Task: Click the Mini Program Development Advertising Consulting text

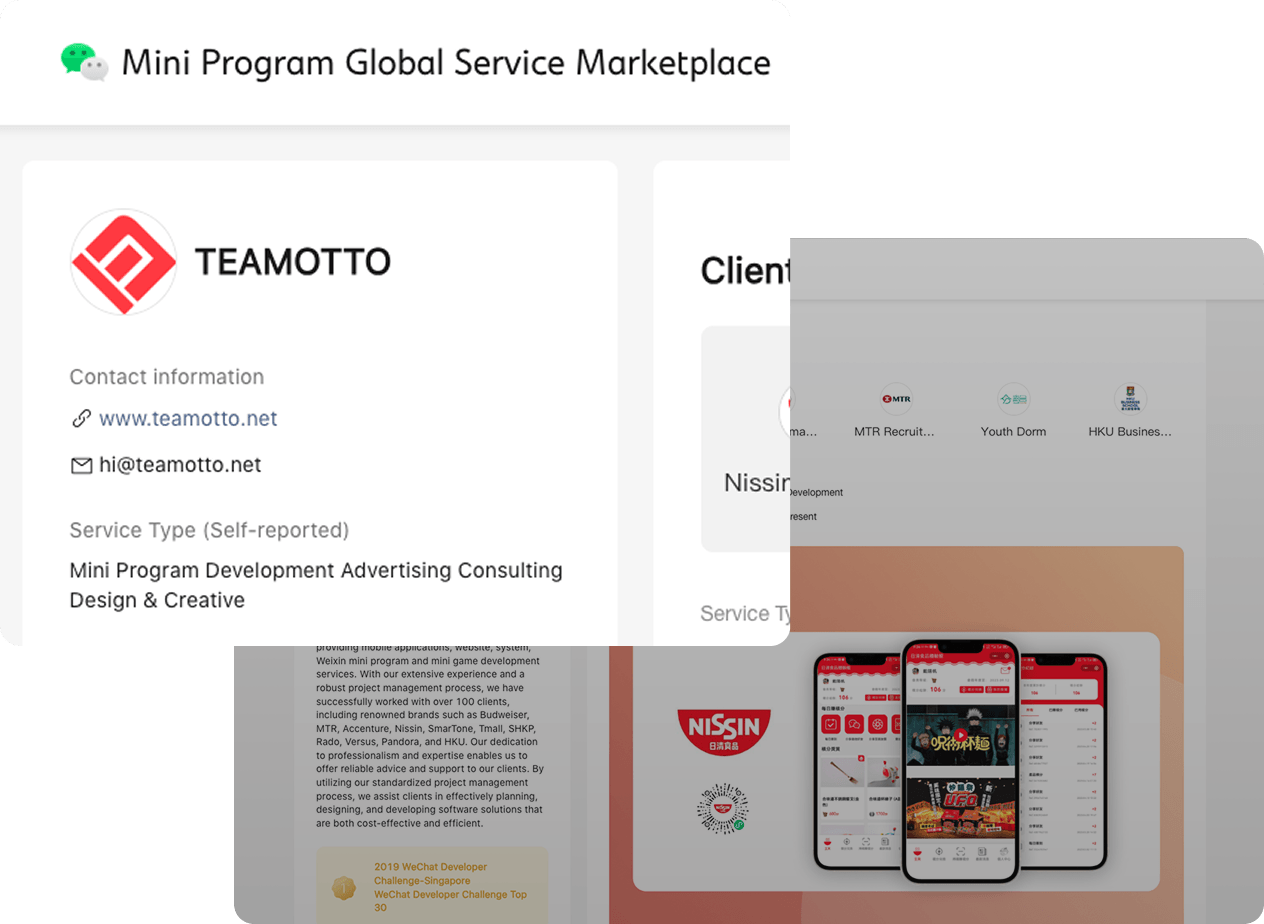Action: [316, 571]
